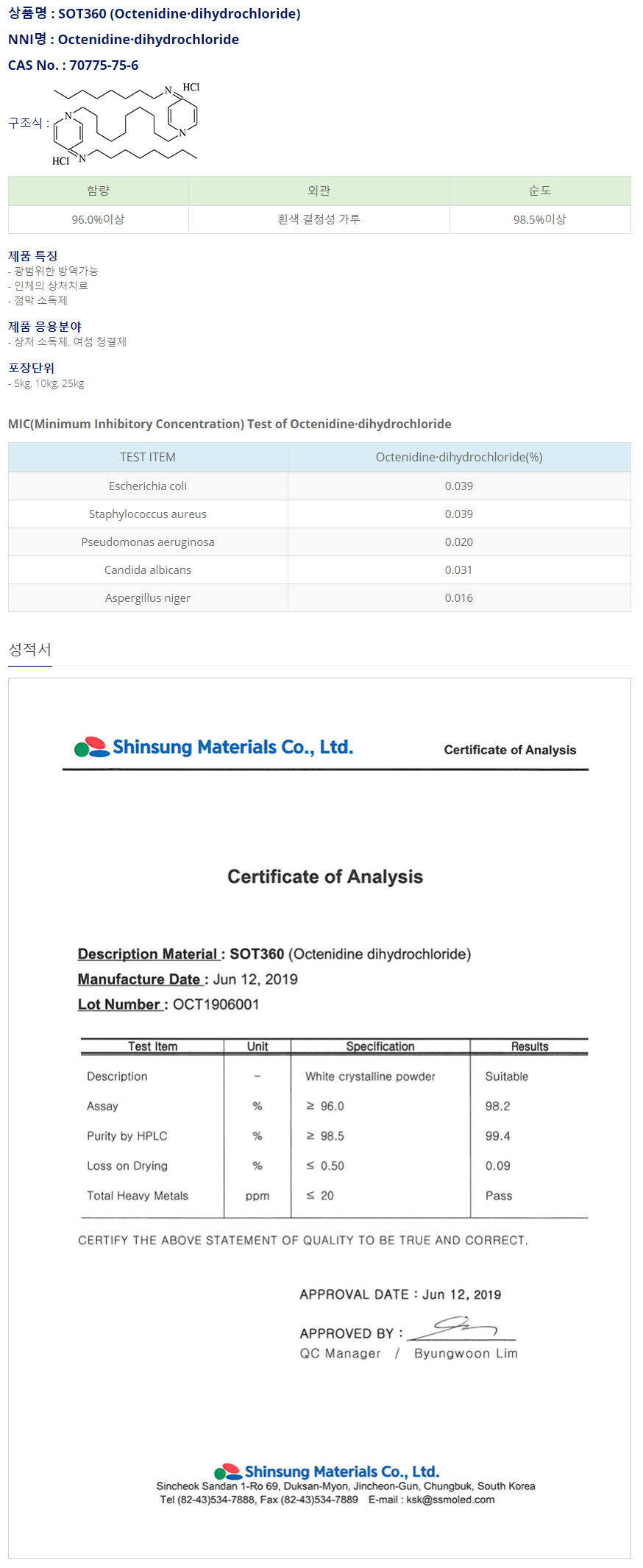Click the Suitable result value
Screen dimensions: 643x1568
pyautogui.click(x=507, y=1076)
